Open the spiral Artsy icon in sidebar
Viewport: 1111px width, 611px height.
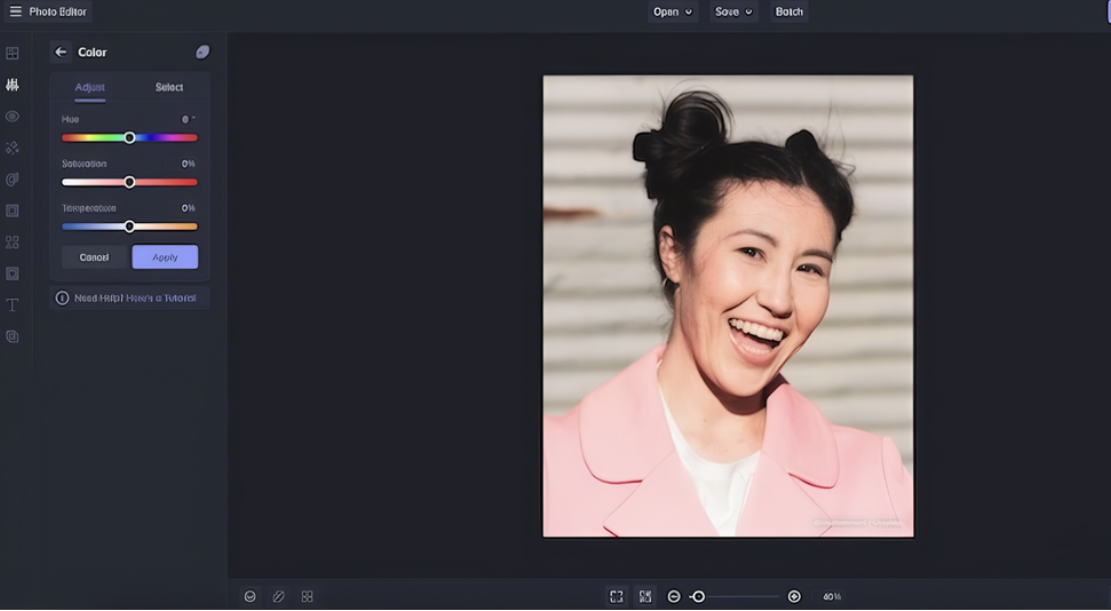click(12, 179)
